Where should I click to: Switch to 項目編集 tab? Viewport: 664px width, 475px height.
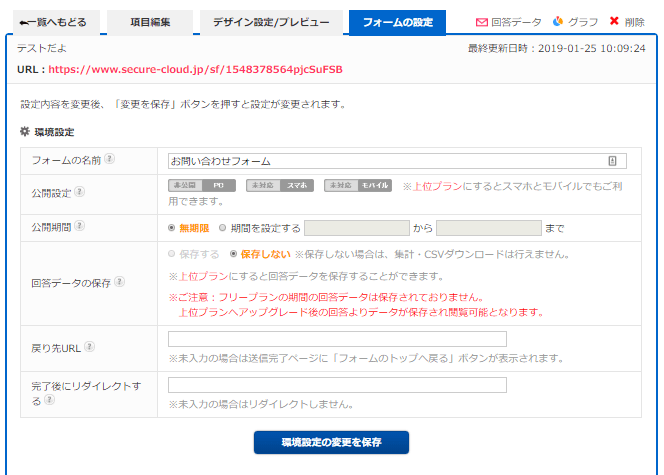click(150, 22)
